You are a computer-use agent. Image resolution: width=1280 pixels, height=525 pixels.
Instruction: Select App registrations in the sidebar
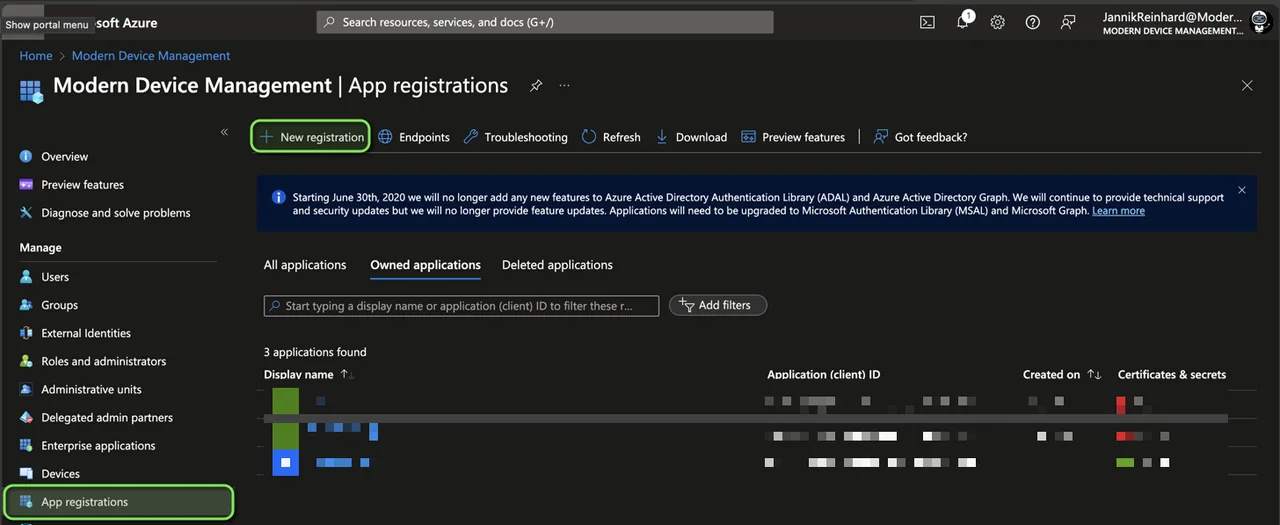[x=118, y=502]
